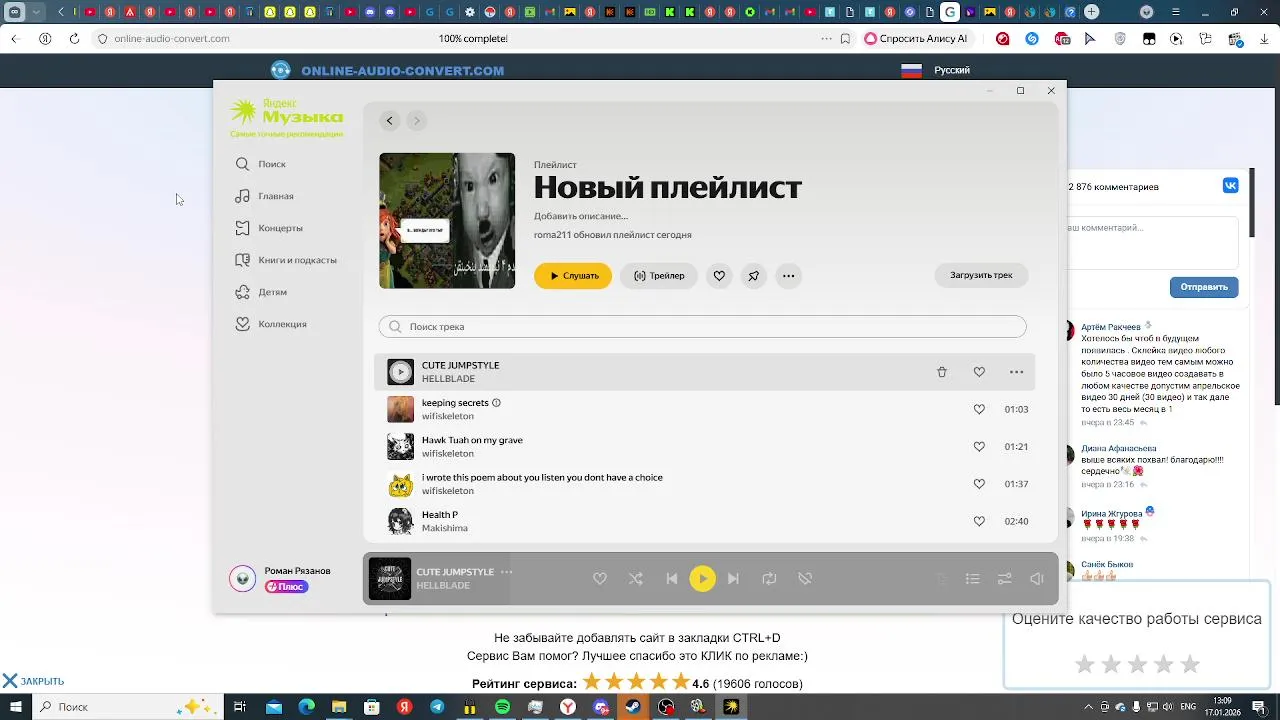Open Коллекция section
The height and width of the screenshot is (720, 1280).
click(271, 324)
